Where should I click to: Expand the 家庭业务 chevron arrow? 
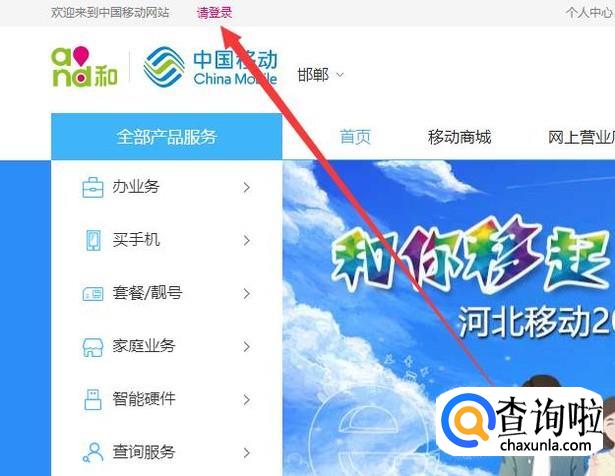tap(246, 347)
